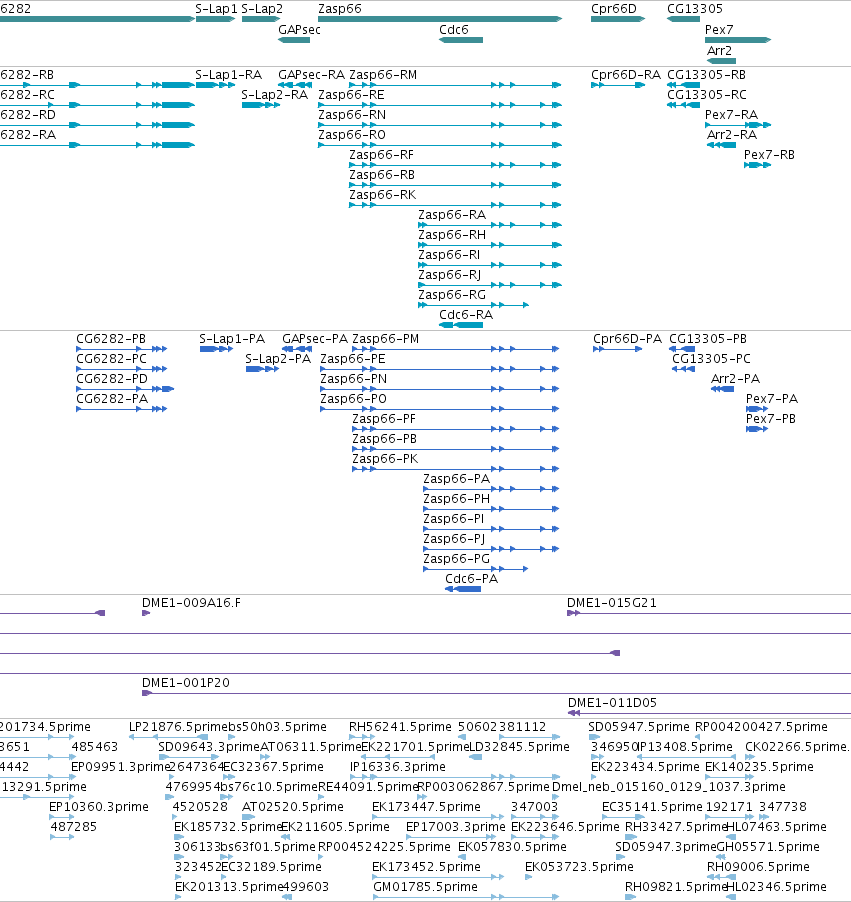Select protein S-Lap1-PA

tap(216, 349)
